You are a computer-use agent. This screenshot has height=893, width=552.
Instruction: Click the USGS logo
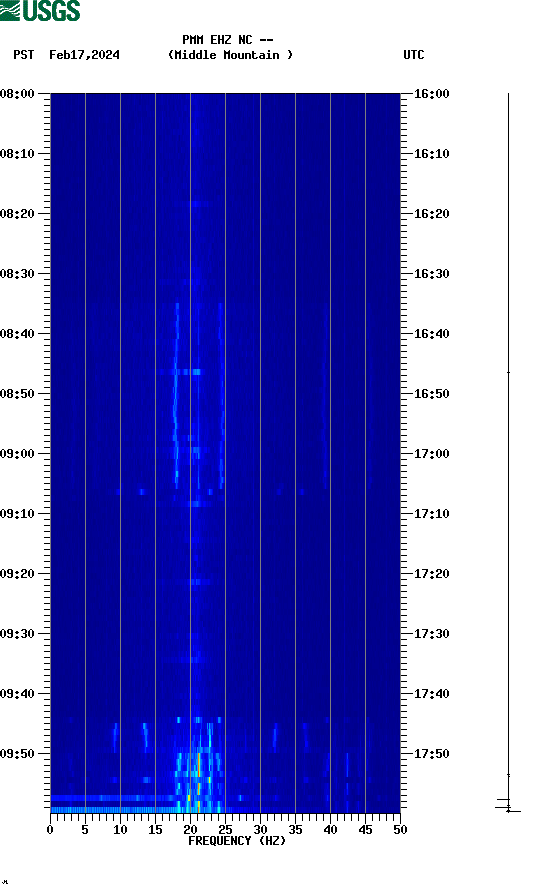coord(40,10)
